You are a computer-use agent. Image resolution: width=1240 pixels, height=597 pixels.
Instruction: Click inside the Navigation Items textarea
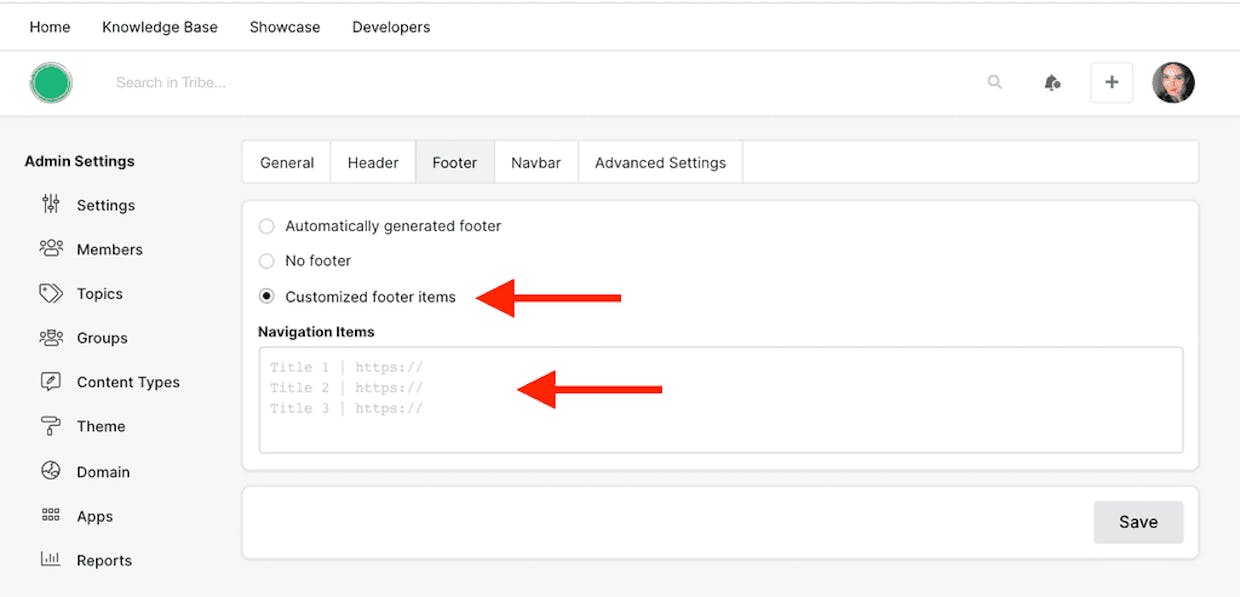coord(721,400)
